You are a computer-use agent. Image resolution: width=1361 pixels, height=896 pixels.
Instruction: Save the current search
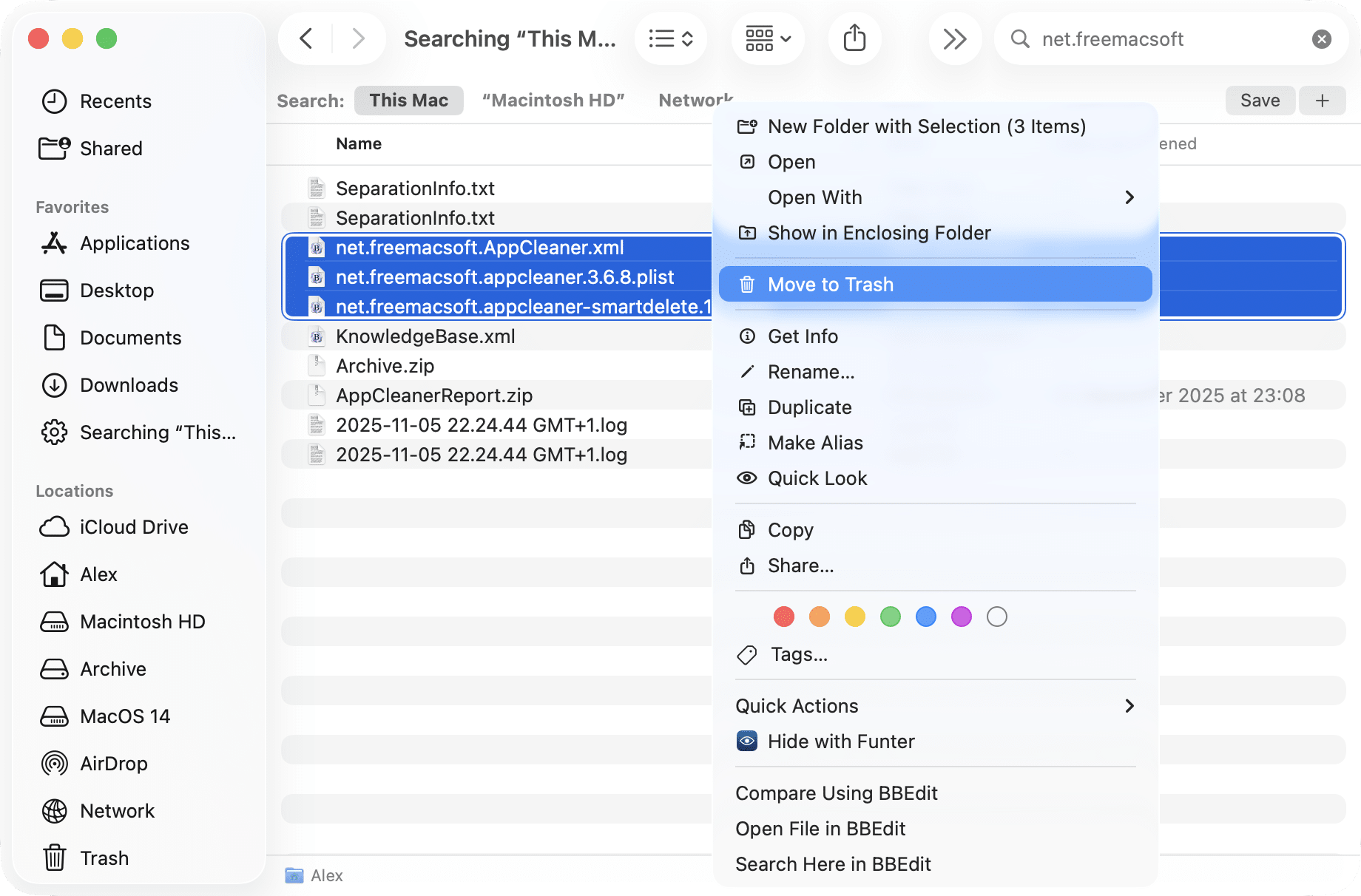1260,101
